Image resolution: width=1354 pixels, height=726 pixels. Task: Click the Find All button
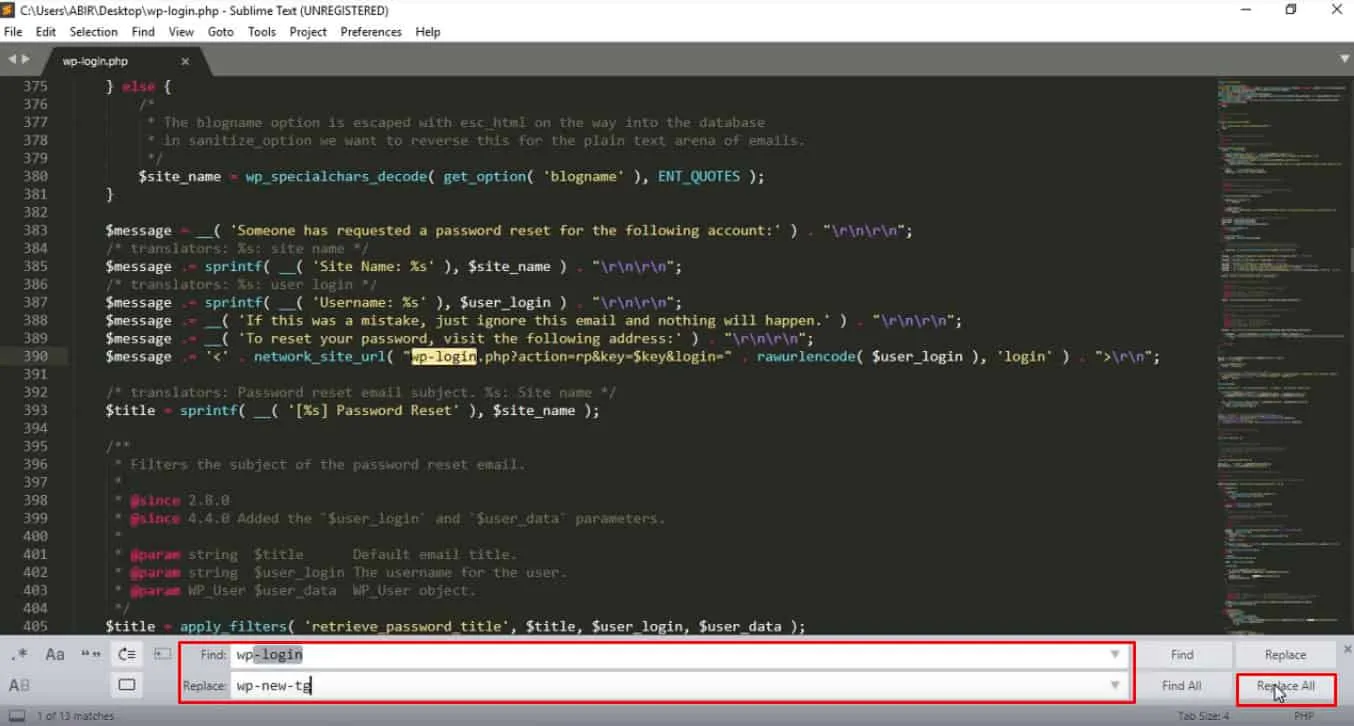[x=1182, y=686]
